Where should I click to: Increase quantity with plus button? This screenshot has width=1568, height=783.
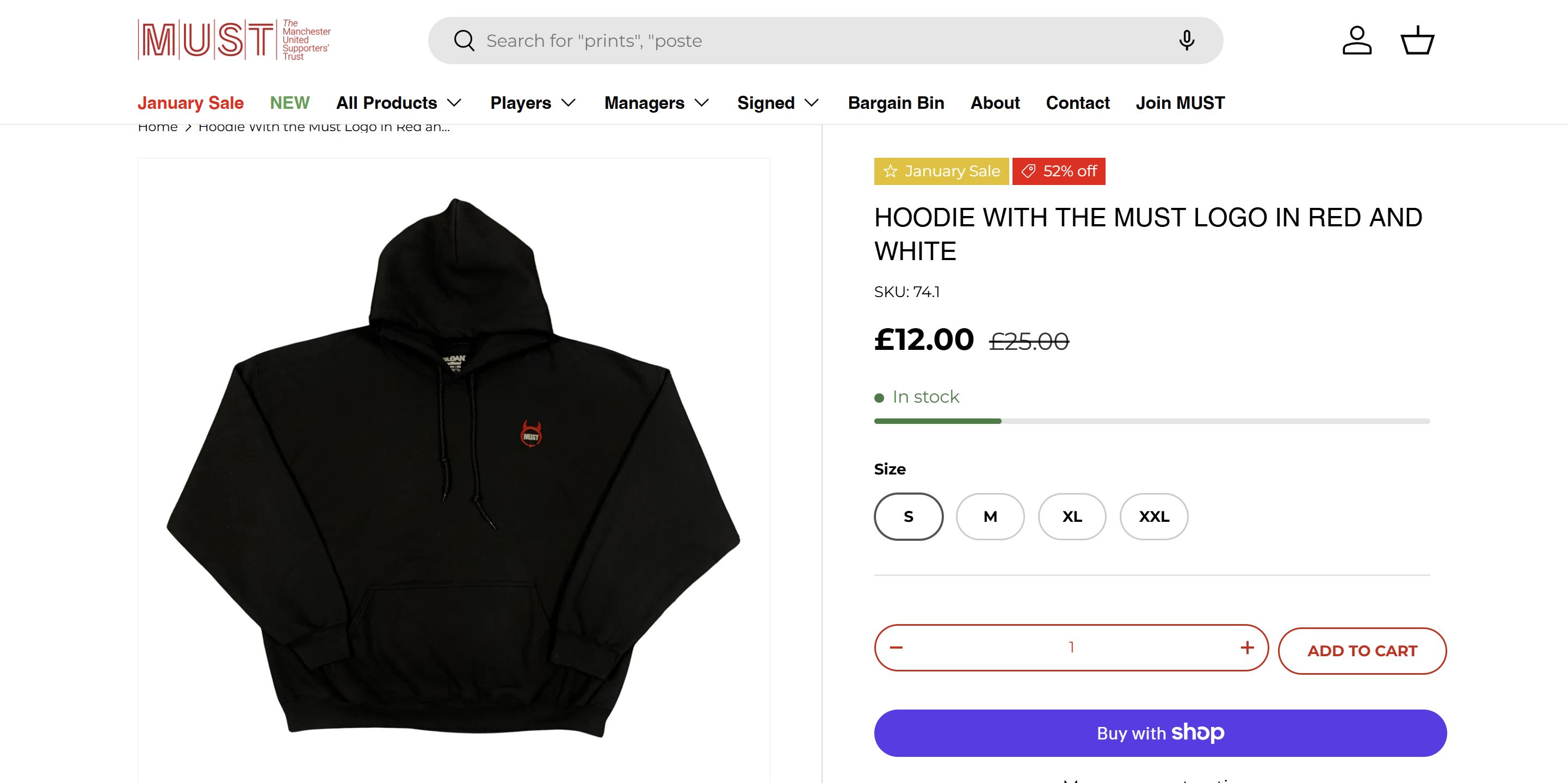1246,647
